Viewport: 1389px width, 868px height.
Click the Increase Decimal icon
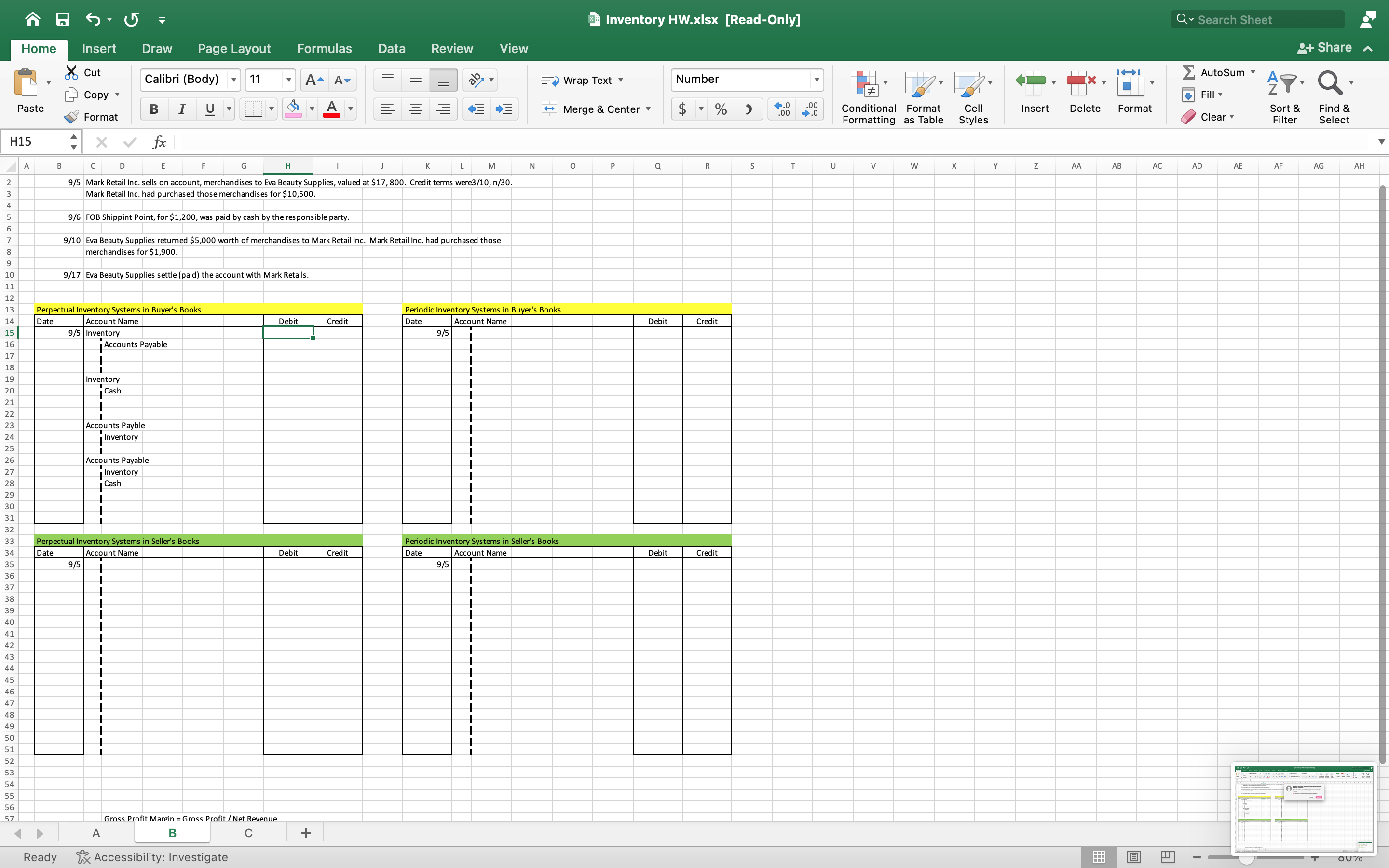tap(782, 109)
